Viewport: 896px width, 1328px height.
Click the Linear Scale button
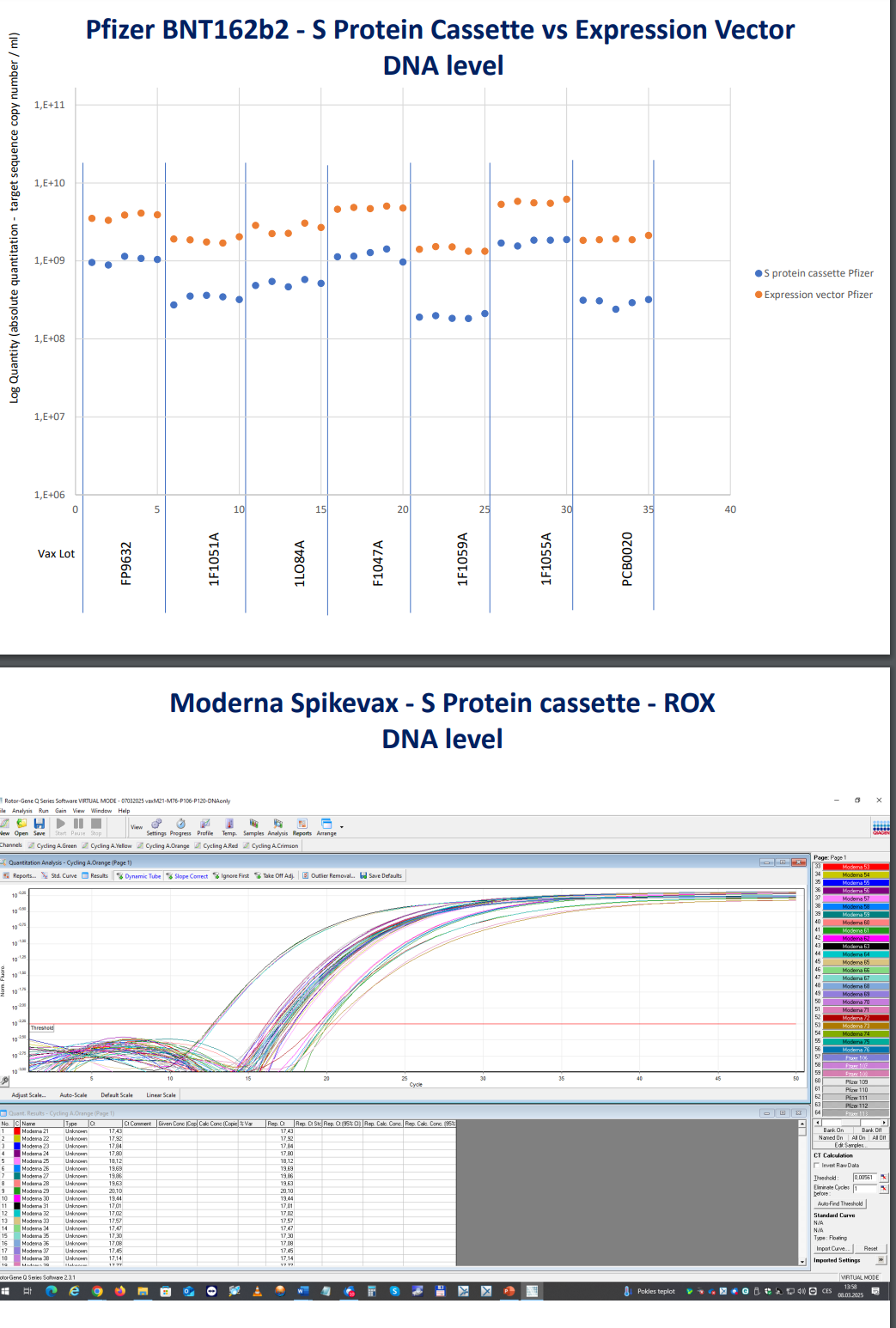161,1095
